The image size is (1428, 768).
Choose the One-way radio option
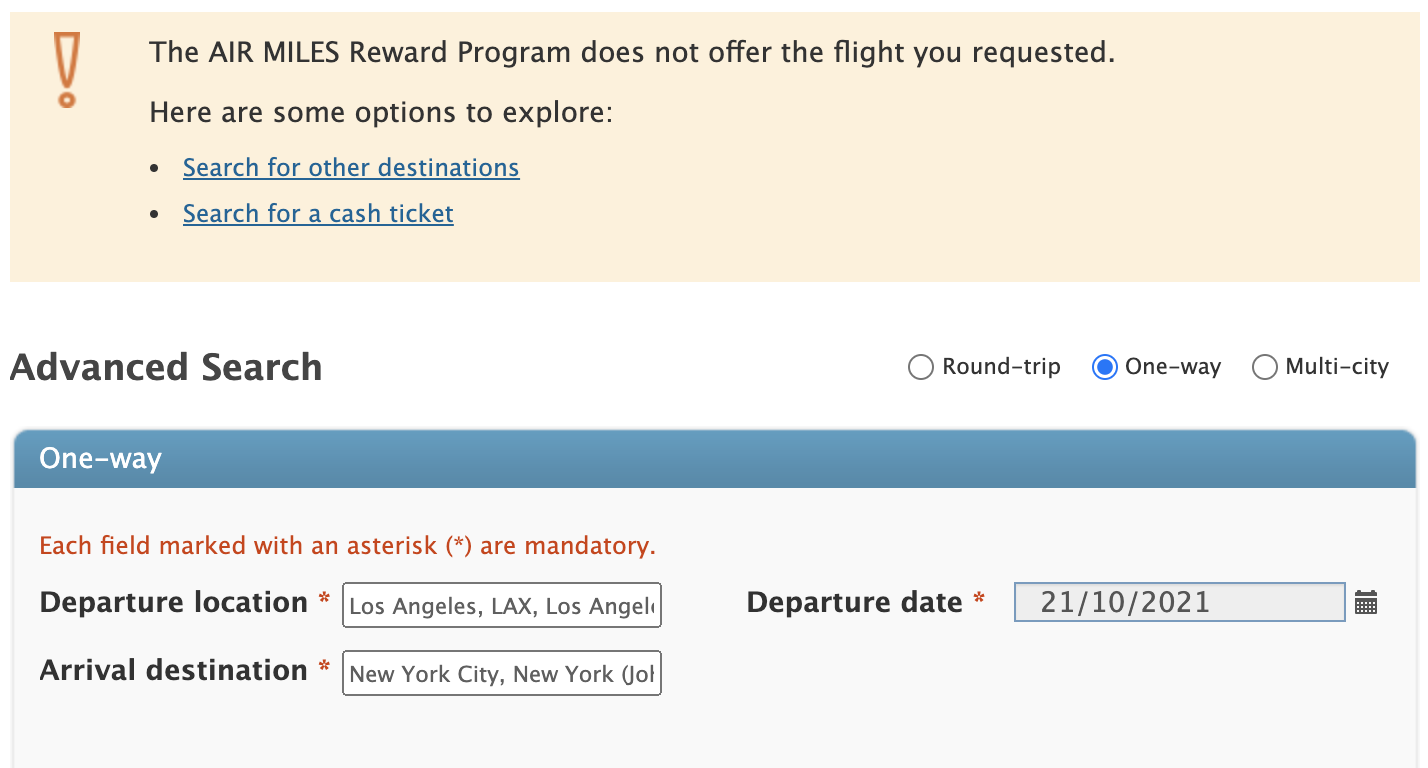coord(1104,367)
